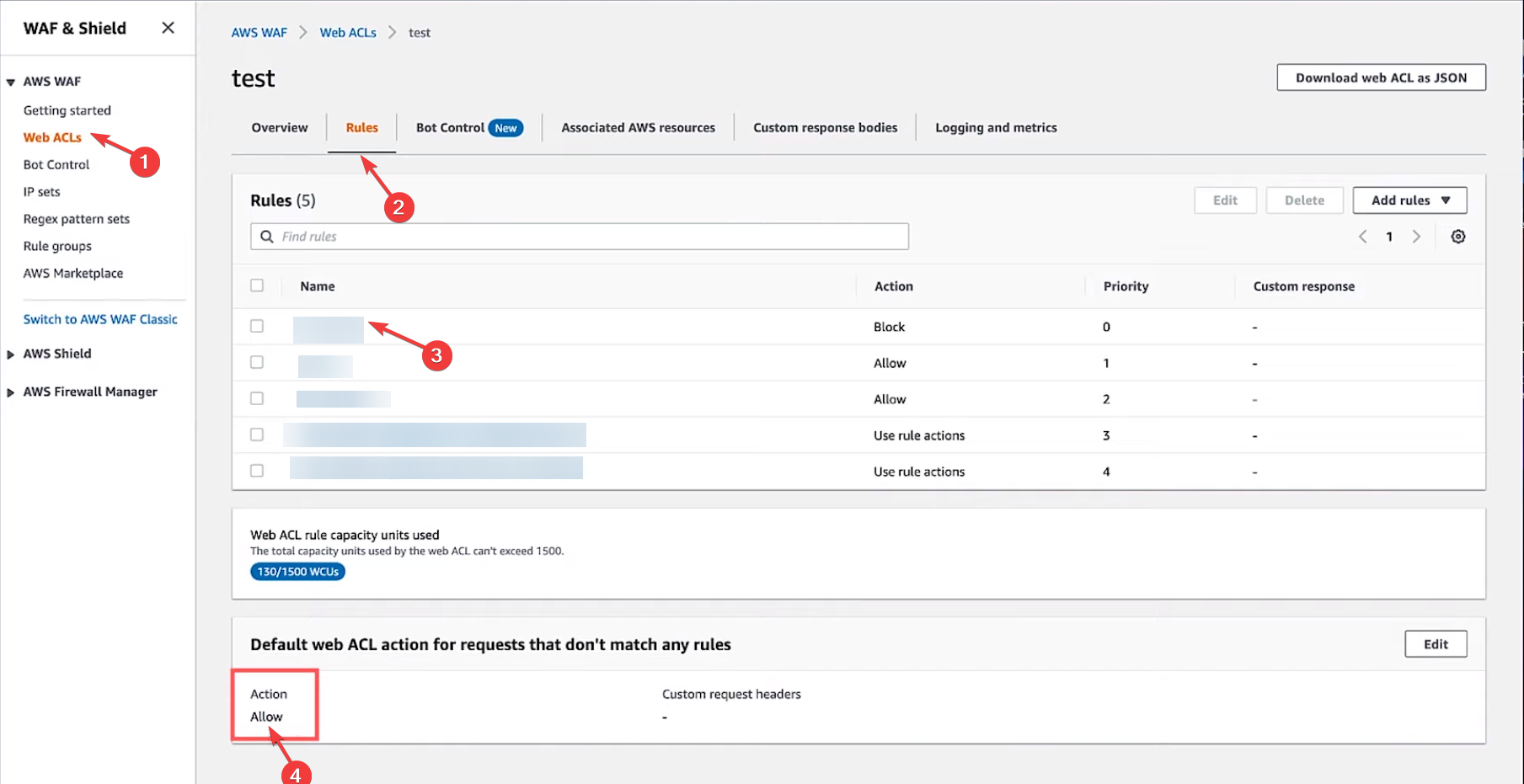1524x784 pixels.
Task: Open AWS WAF breadcrumb link
Action: tap(259, 33)
